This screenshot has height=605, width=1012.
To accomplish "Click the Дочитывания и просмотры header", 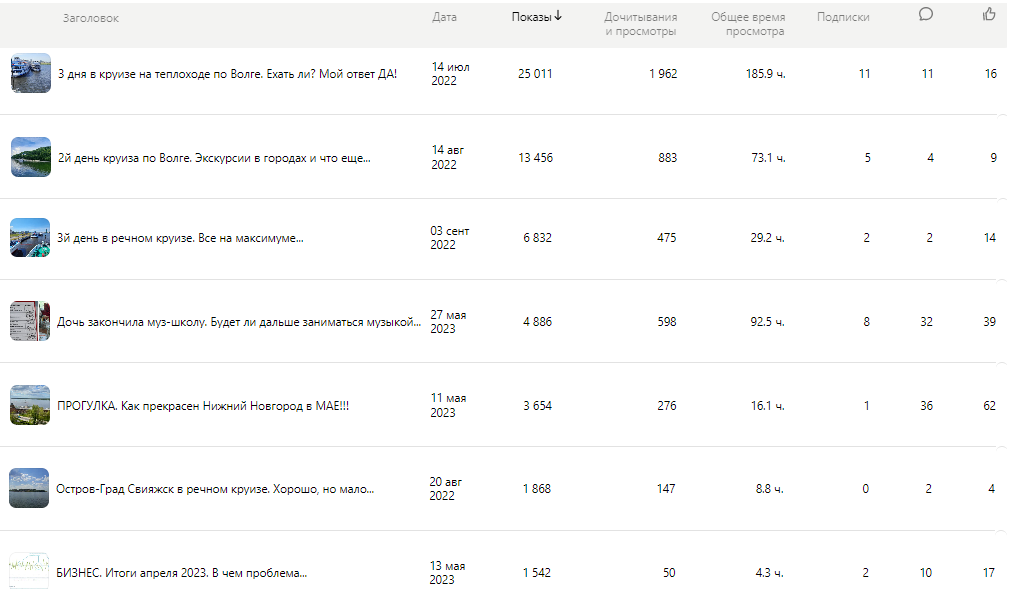I will pos(641,24).
